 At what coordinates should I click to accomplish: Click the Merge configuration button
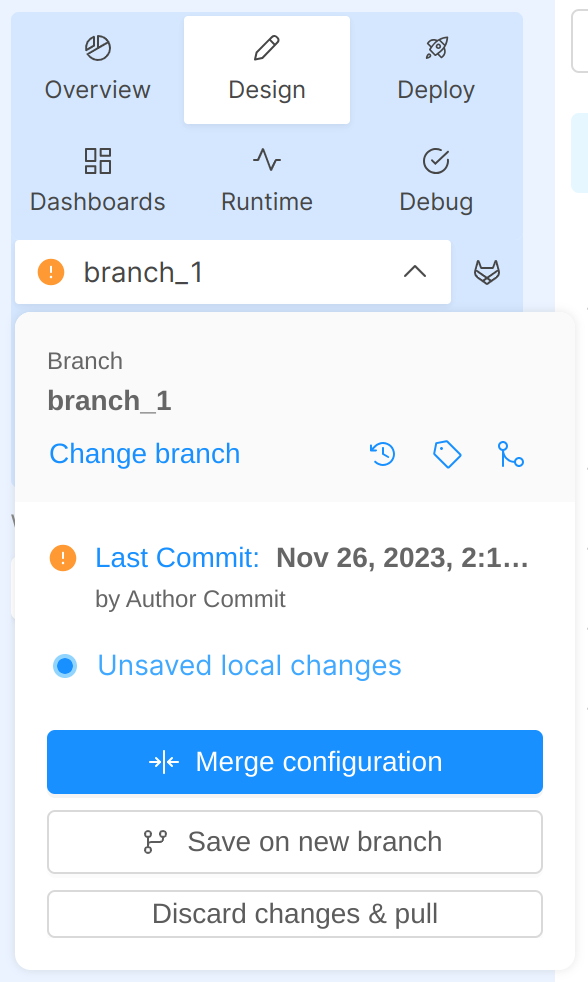pyautogui.click(x=294, y=762)
